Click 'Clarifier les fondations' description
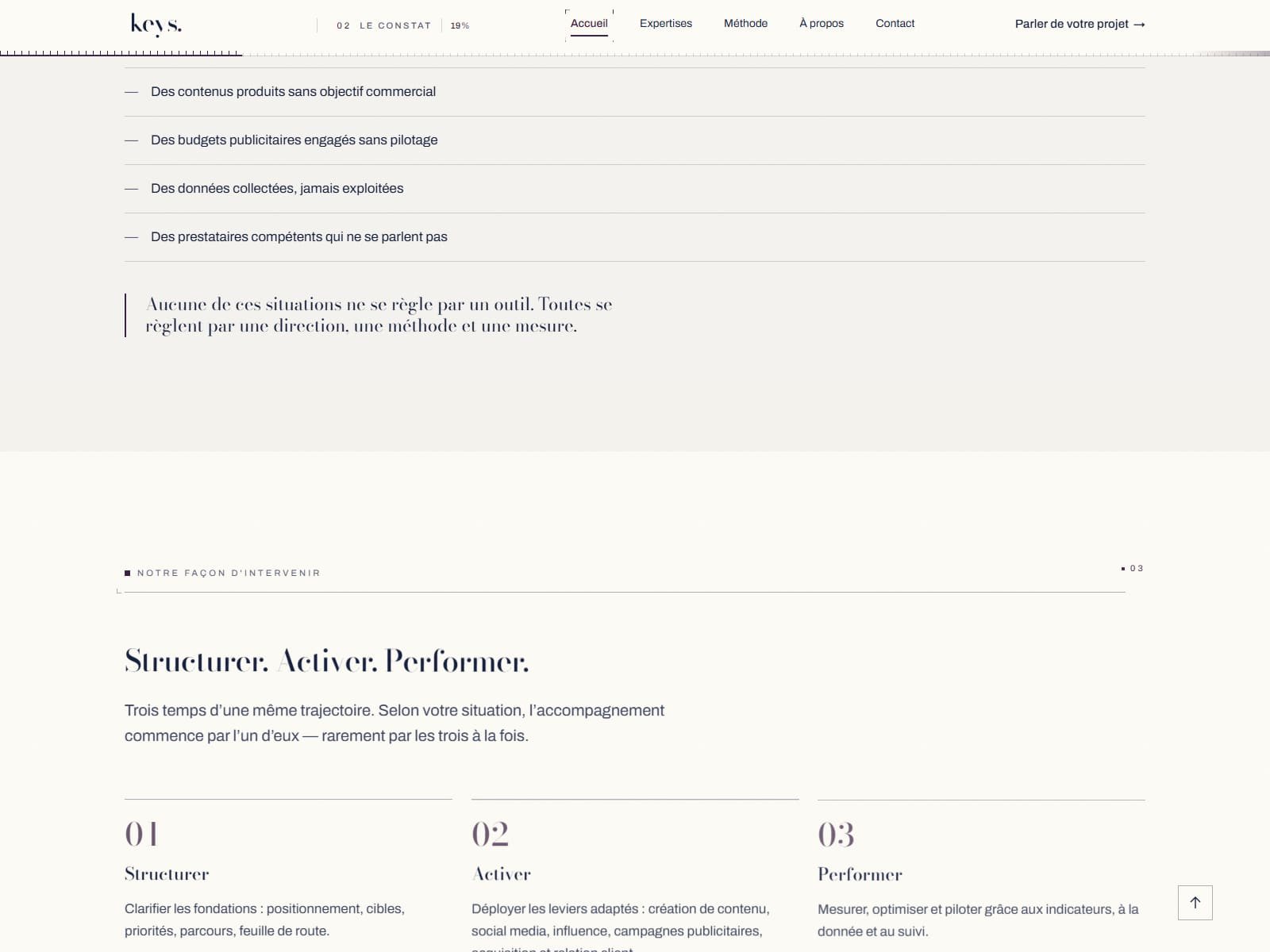The image size is (1270, 952). click(265, 919)
